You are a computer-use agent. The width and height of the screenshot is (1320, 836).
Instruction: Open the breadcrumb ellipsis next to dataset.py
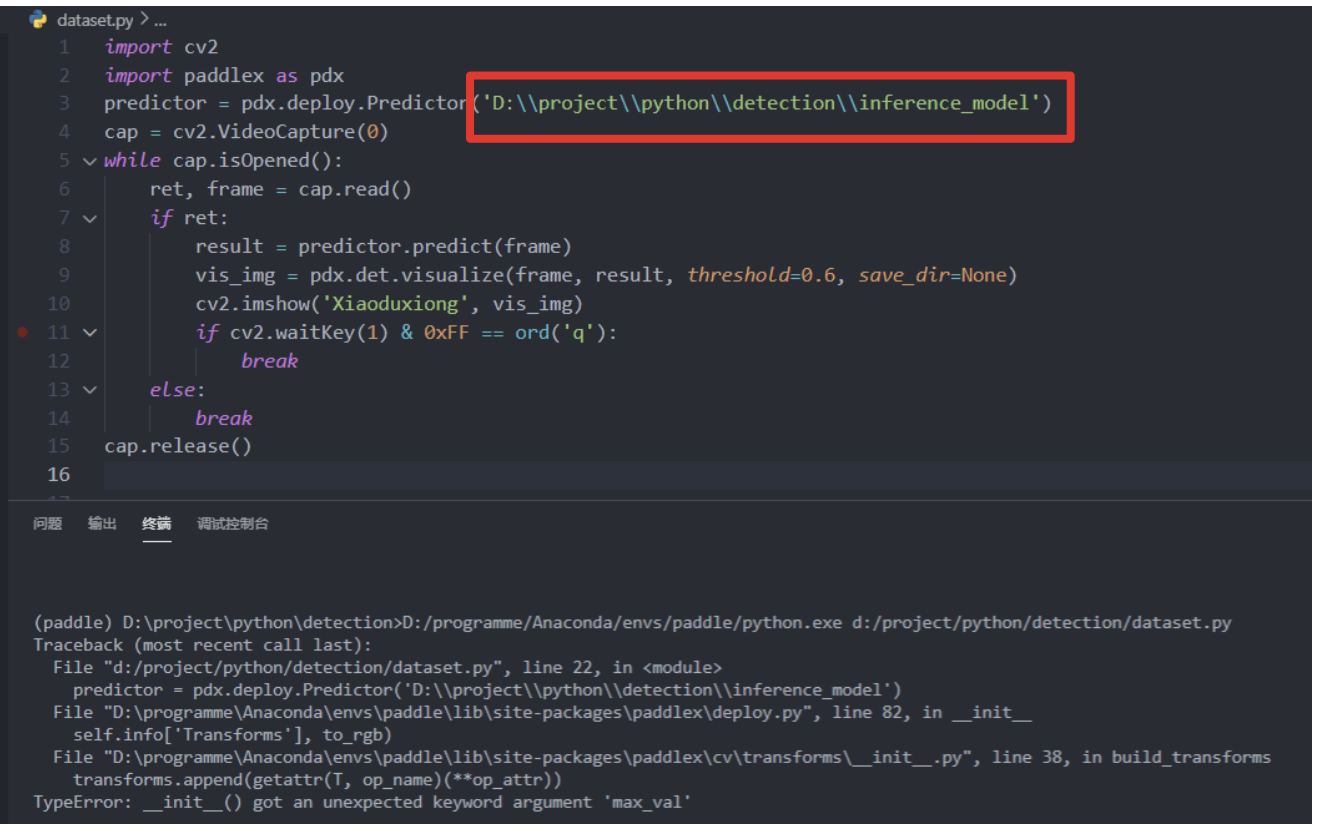[x=158, y=19]
